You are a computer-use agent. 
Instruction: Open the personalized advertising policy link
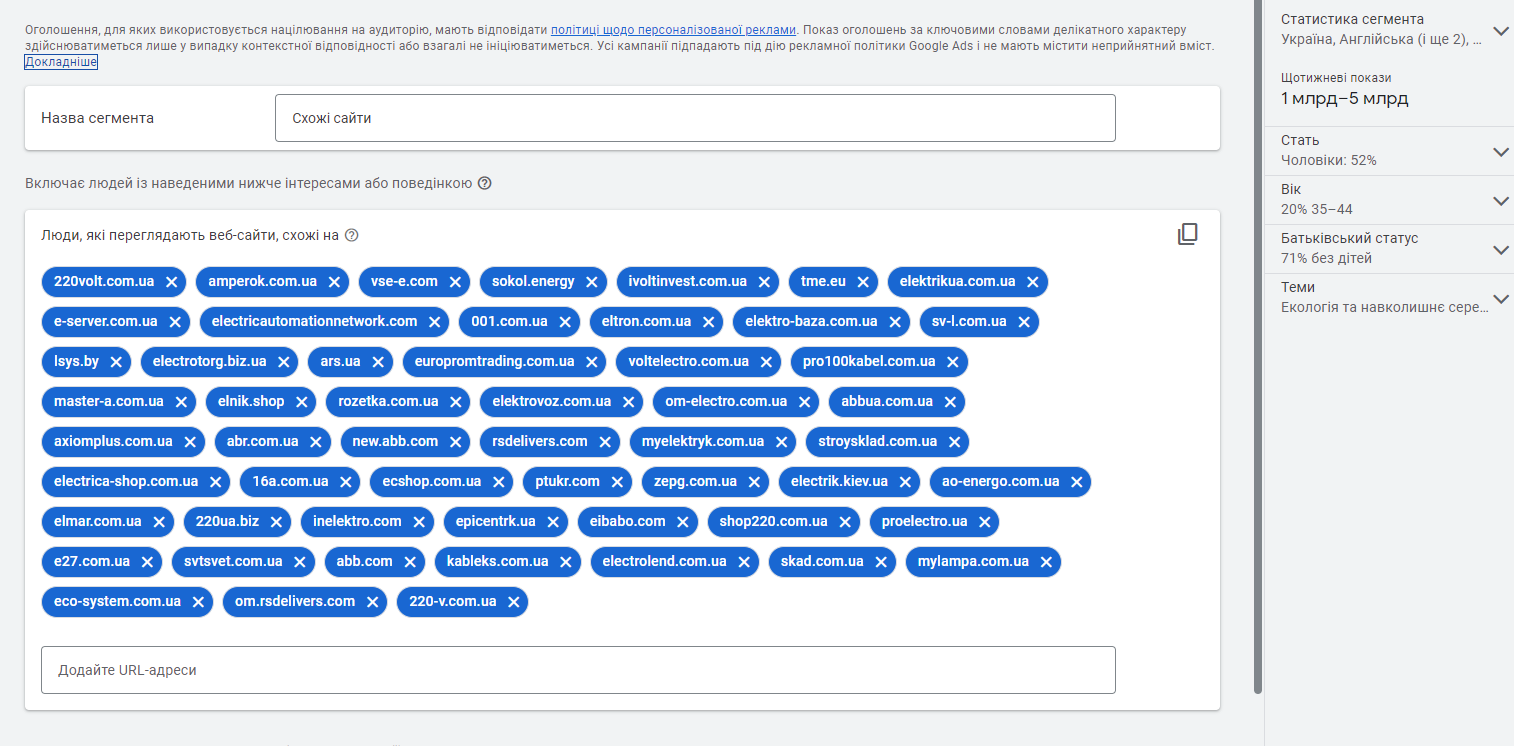click(x=673, y=30)
